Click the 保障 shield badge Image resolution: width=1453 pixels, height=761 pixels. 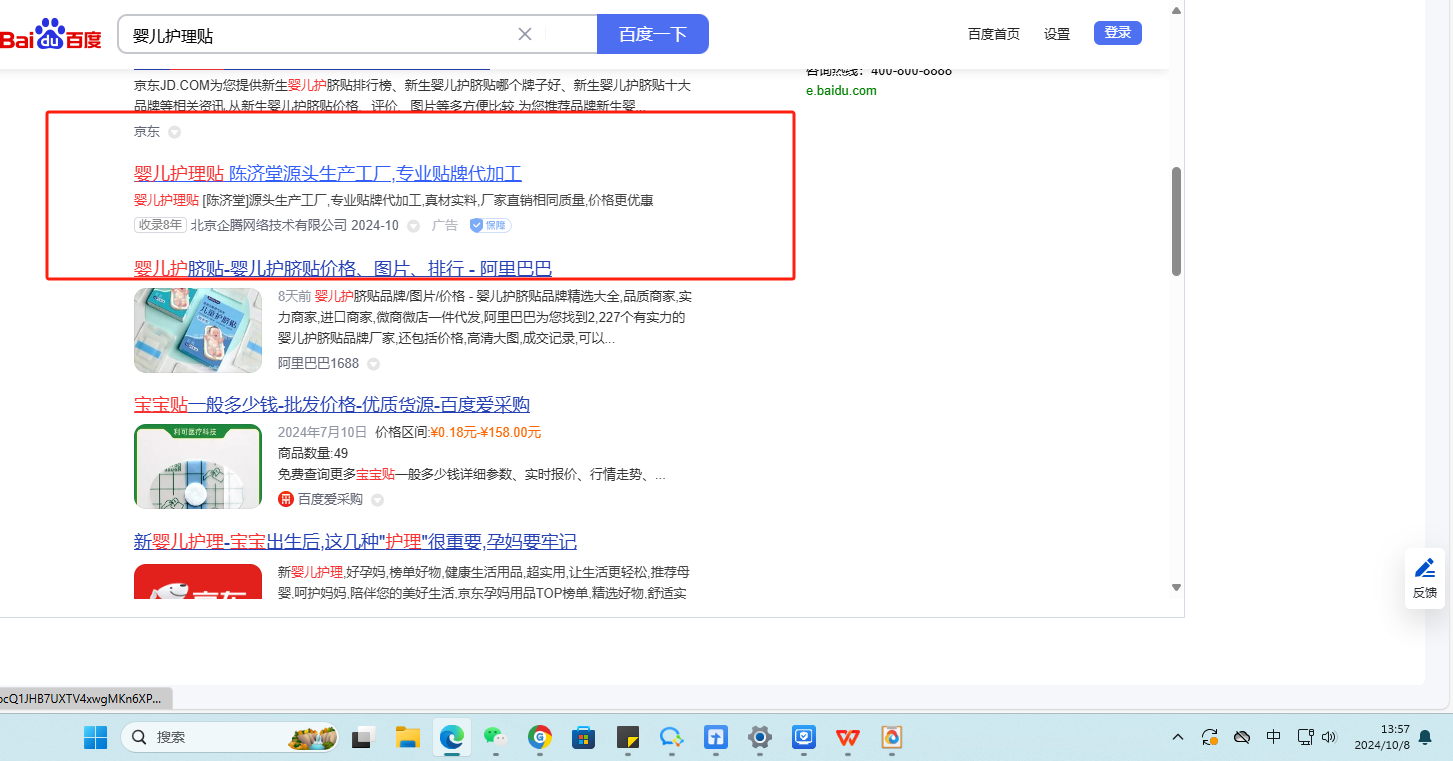pyautogui.click(x=490, y=226)
